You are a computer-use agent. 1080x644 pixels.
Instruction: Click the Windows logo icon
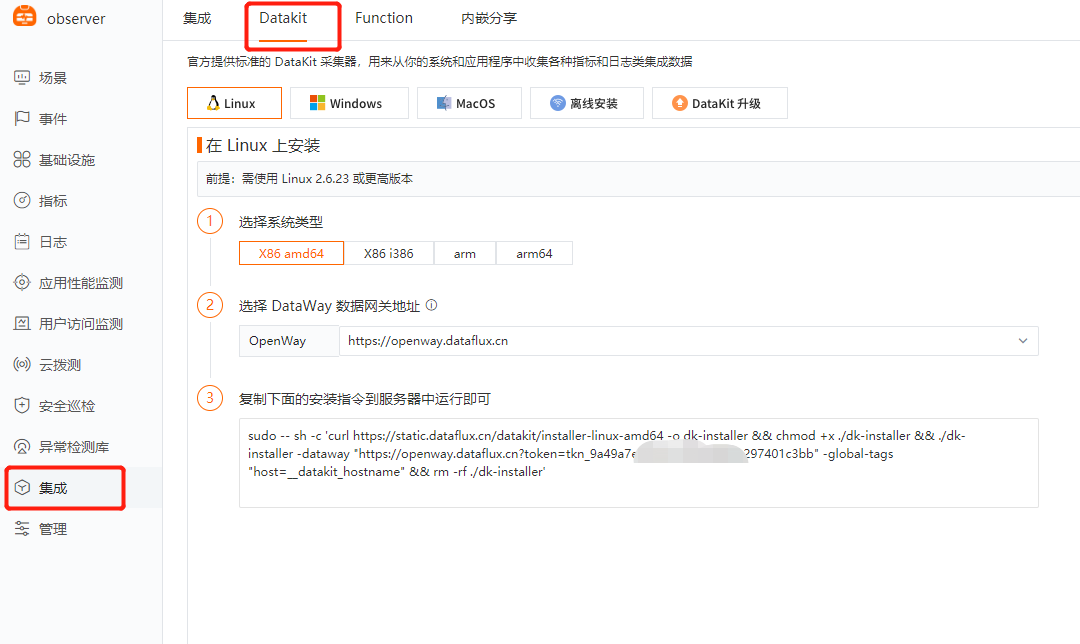click(317, 103)
